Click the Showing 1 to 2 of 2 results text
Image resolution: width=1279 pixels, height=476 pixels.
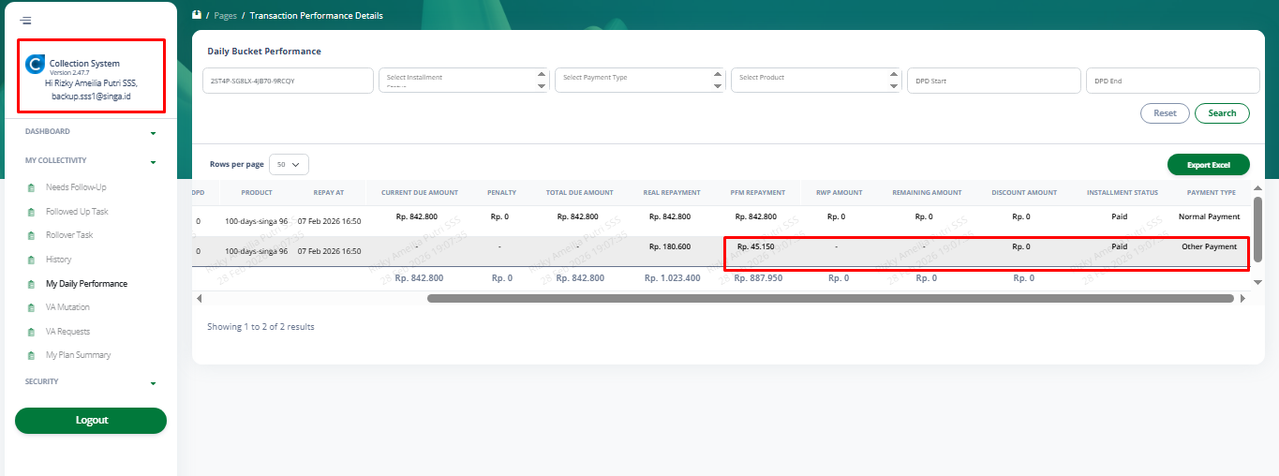261,327
